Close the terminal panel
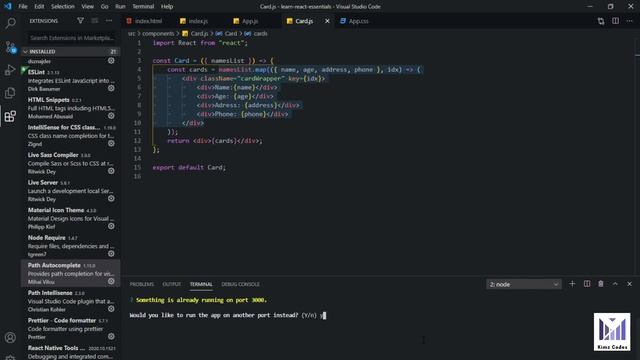The width and height of the screenshot is (640, 360). click(629, 284)
